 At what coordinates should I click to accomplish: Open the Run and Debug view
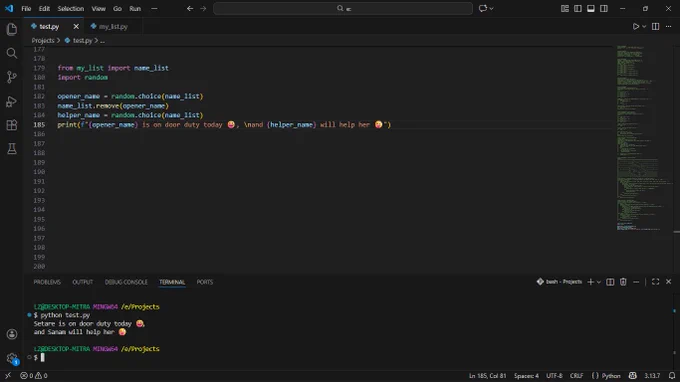click(x=12, y=101)
